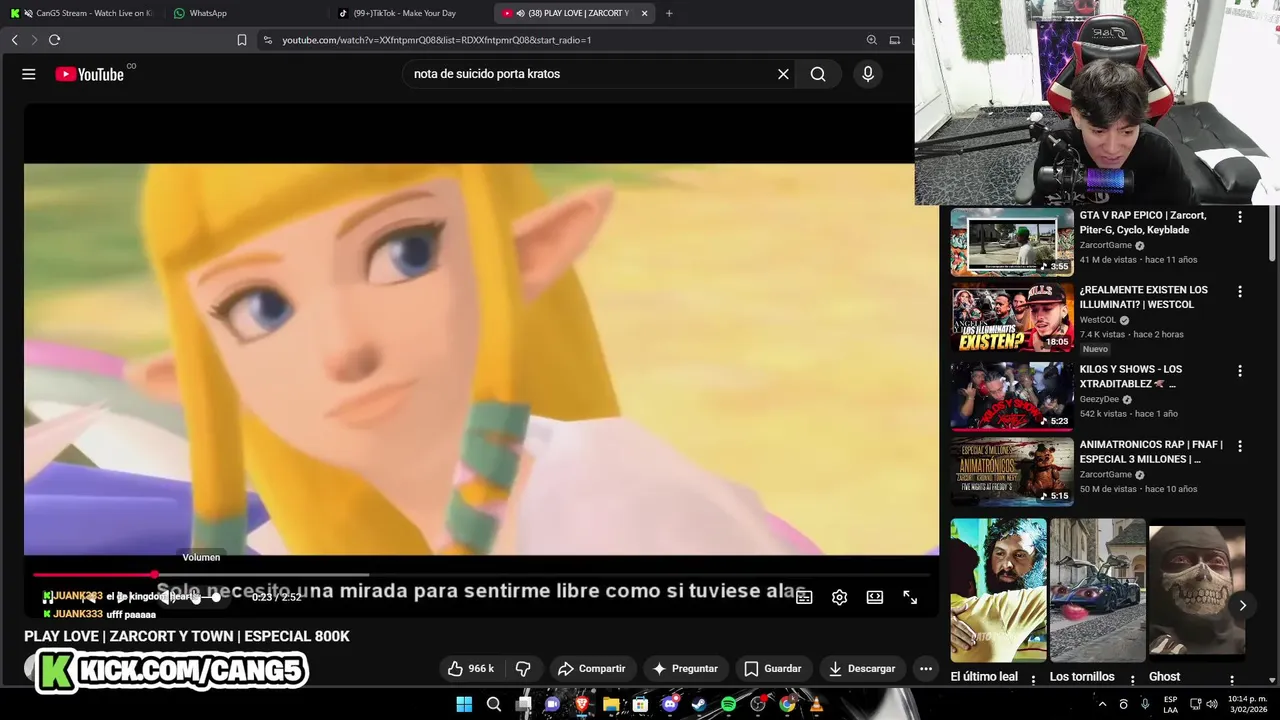
Task: Open a new browser tab
Action: (669, 13)
